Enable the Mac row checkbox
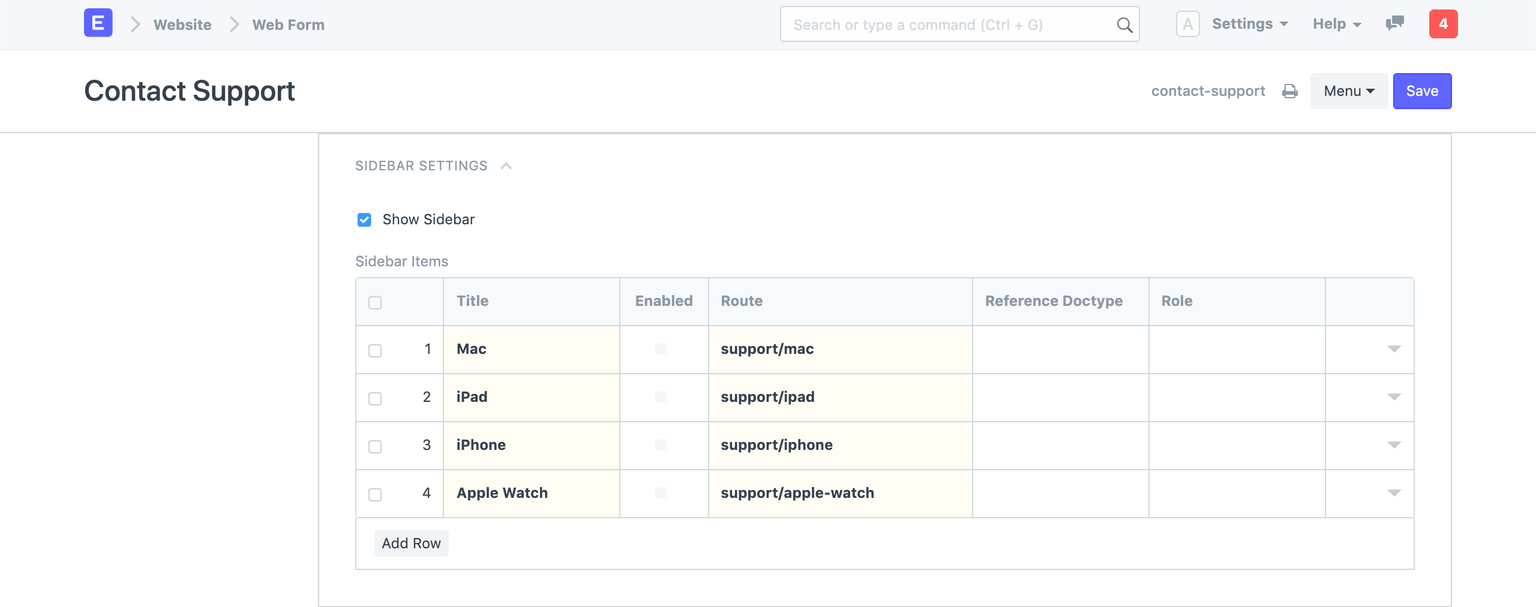1536x607 pixels. click(x=662, y=349)
